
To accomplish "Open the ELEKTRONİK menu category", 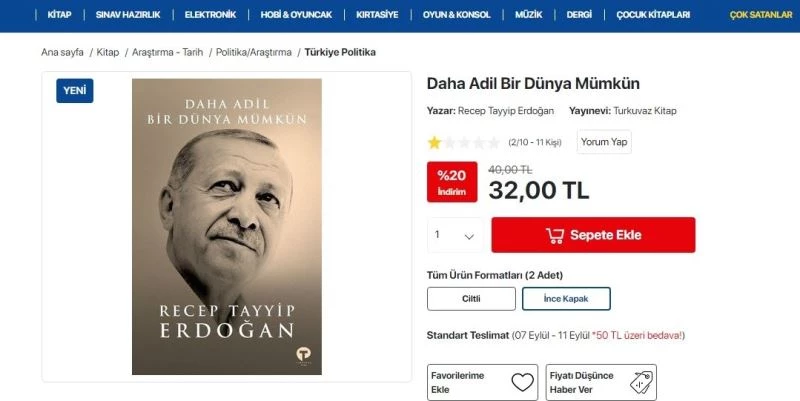I will point(210,15).
